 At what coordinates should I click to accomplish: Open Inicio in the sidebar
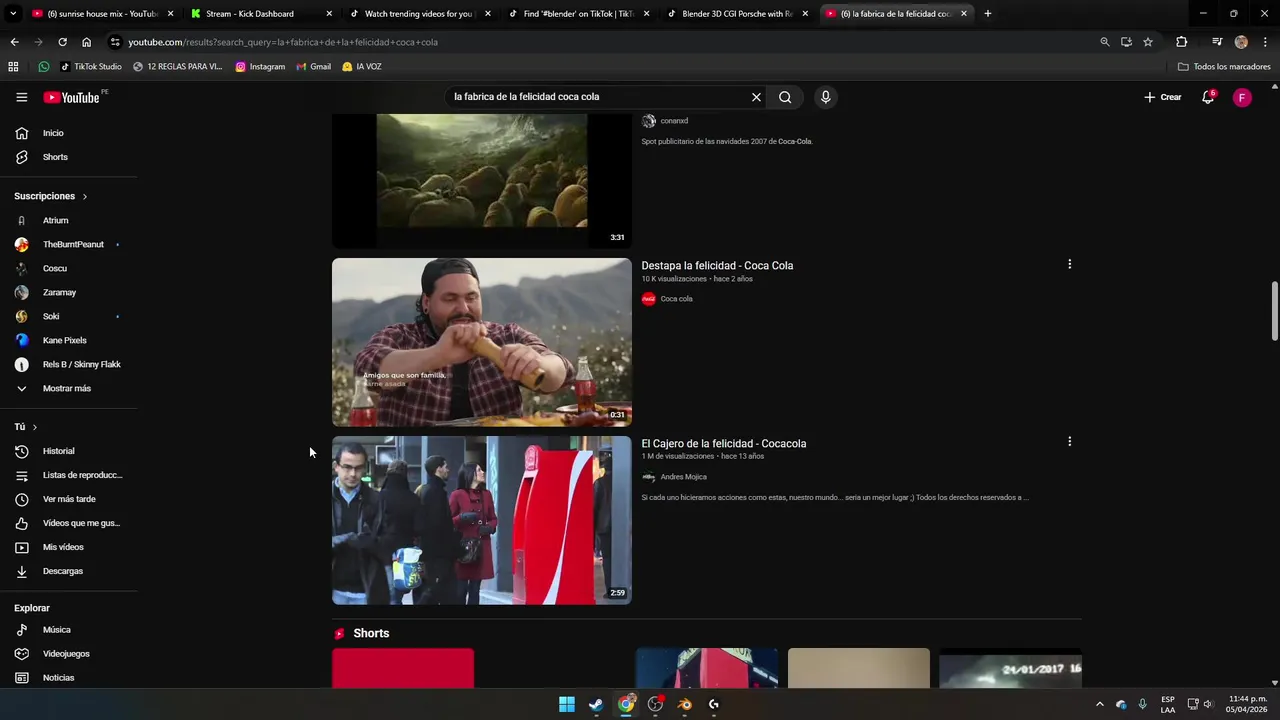click(53, 133)
